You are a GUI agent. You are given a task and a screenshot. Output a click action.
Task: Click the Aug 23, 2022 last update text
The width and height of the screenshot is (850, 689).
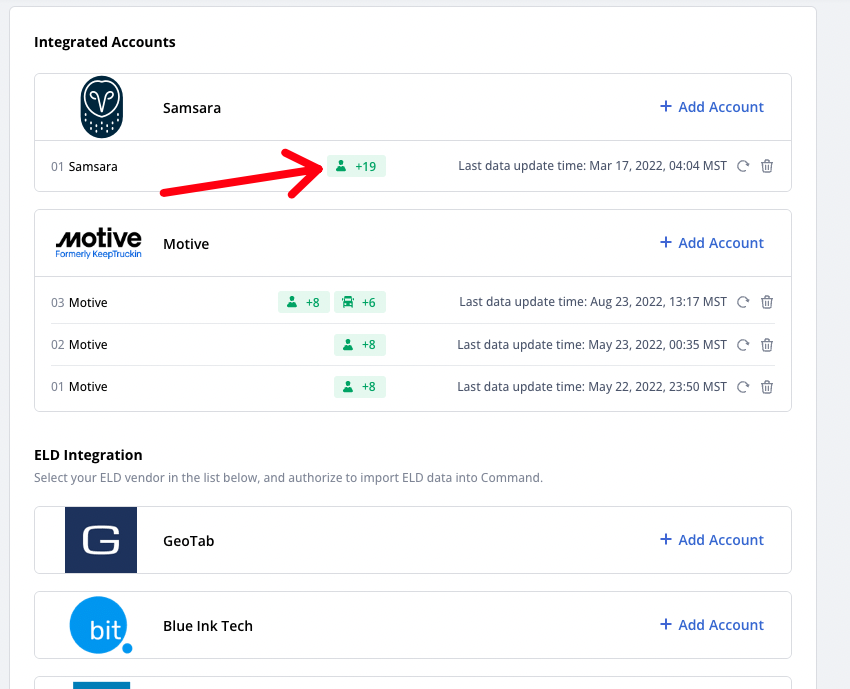[593, 302]
